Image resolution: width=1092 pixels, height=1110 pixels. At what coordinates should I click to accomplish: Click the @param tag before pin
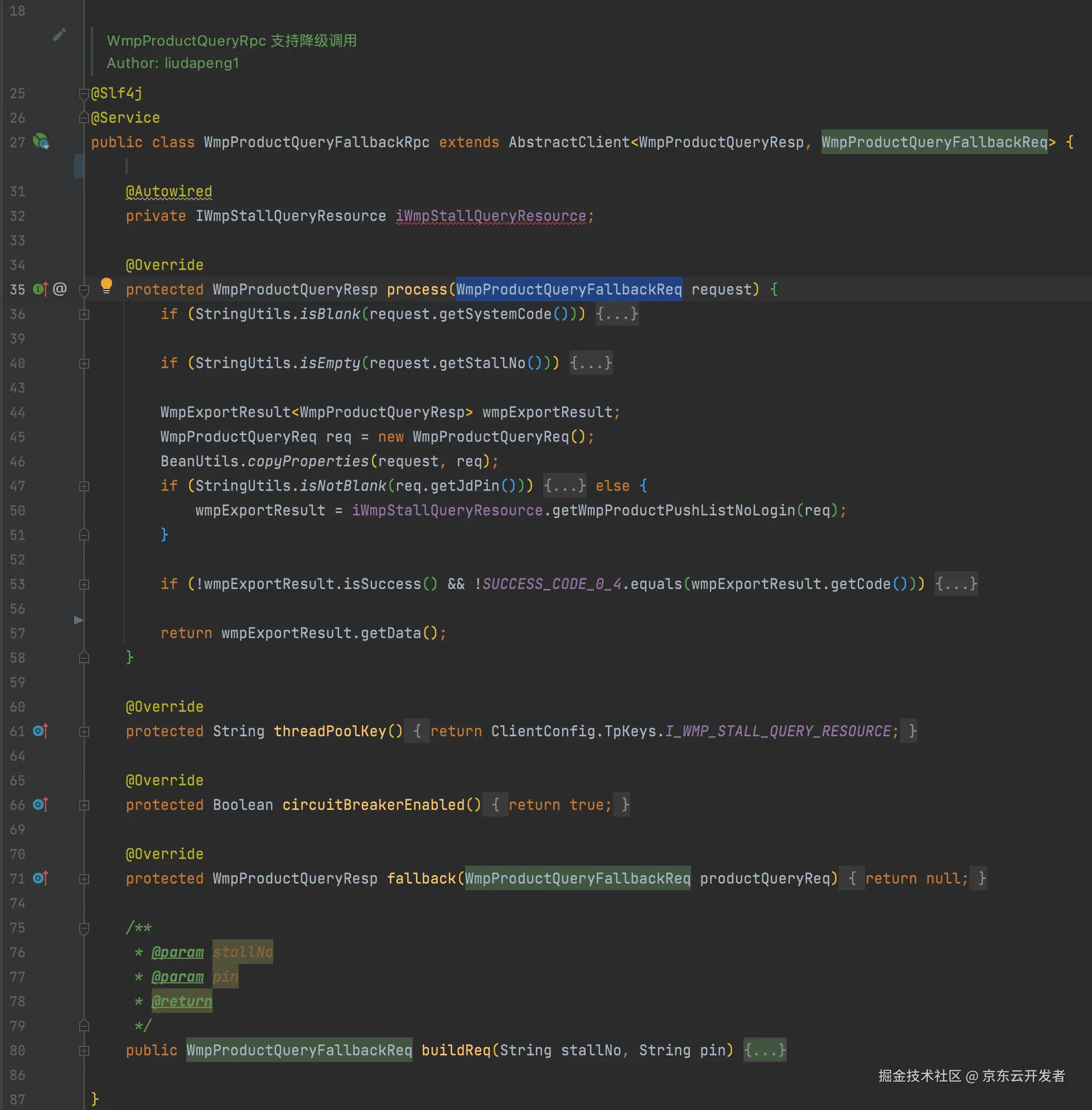click(177, 976)
